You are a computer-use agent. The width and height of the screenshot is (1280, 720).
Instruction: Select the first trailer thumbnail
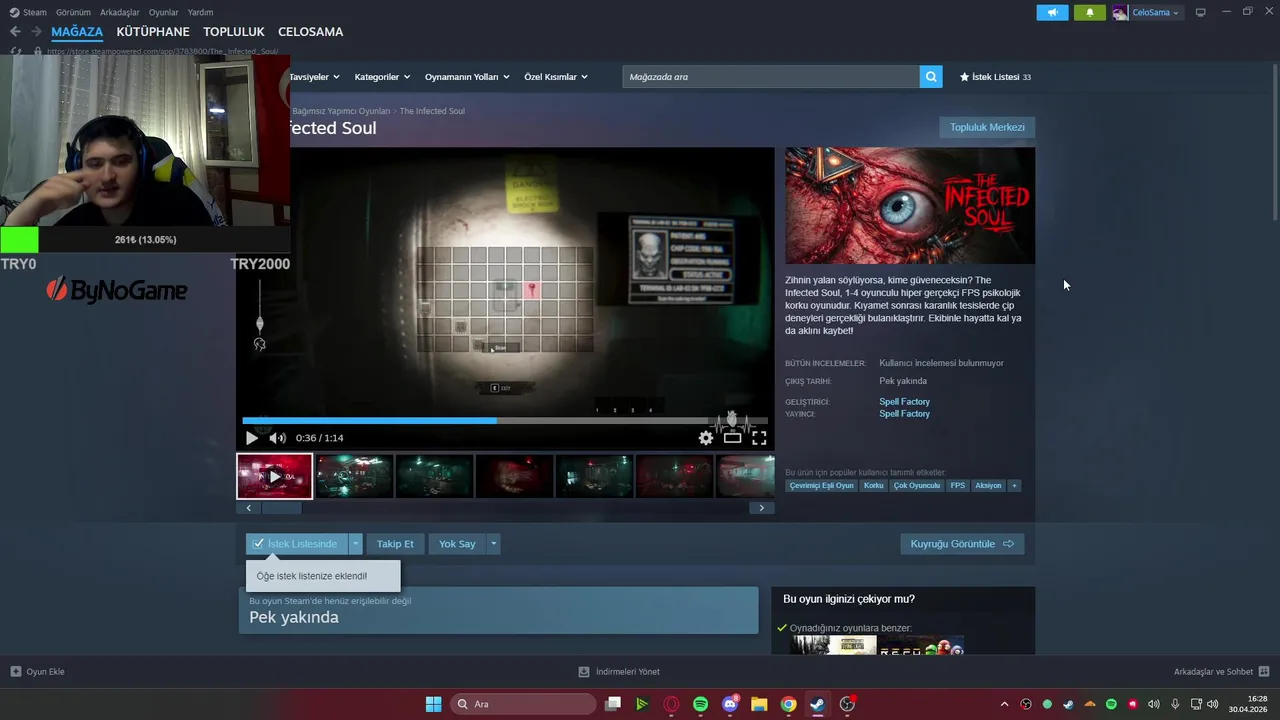[274, 476]
